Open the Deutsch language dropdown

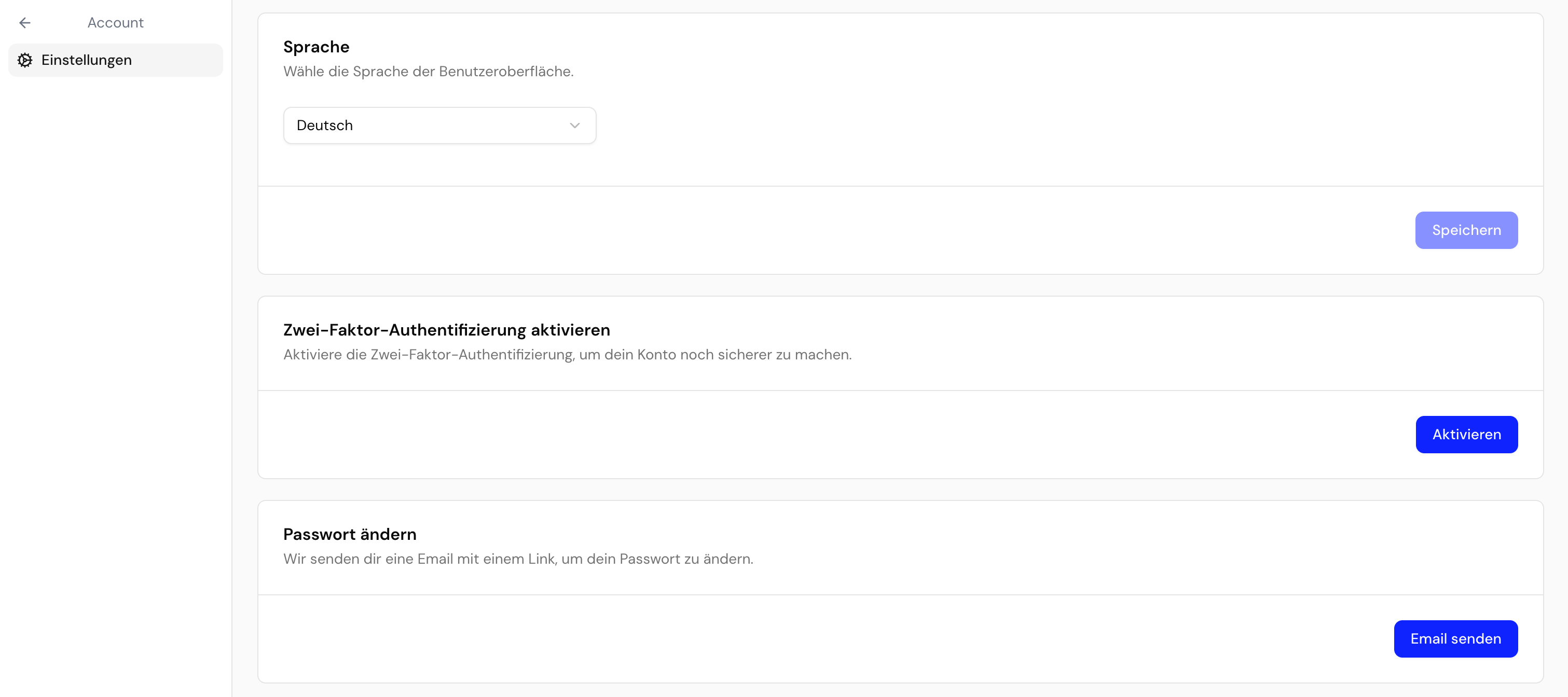[439, 126]
